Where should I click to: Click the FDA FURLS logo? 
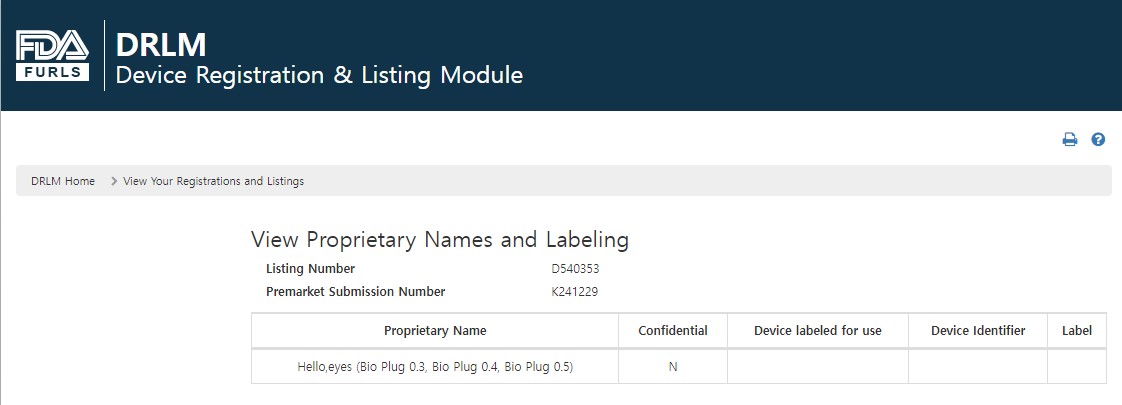[53, 55]
